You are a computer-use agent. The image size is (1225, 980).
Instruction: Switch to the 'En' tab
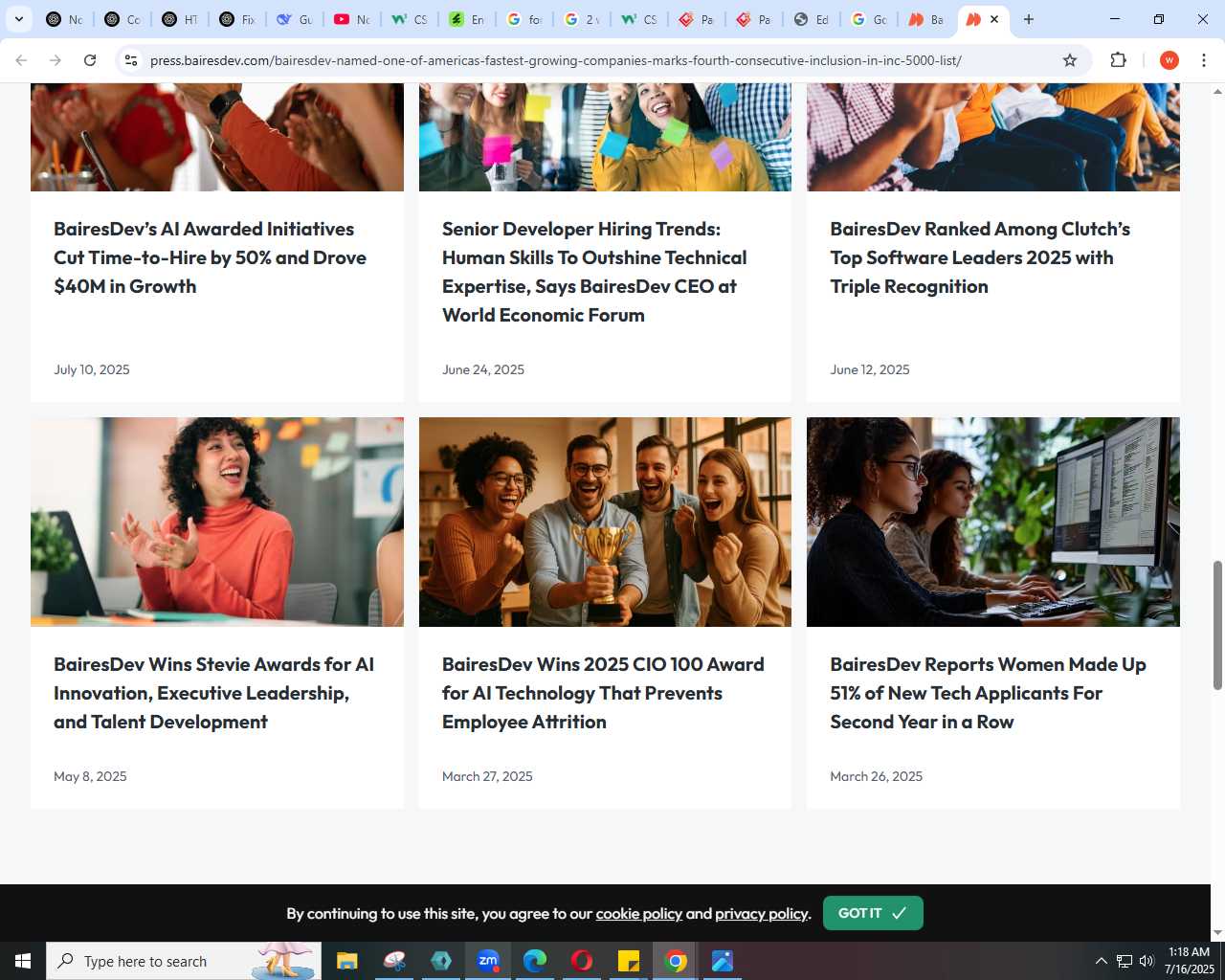(x=466, y=19)
